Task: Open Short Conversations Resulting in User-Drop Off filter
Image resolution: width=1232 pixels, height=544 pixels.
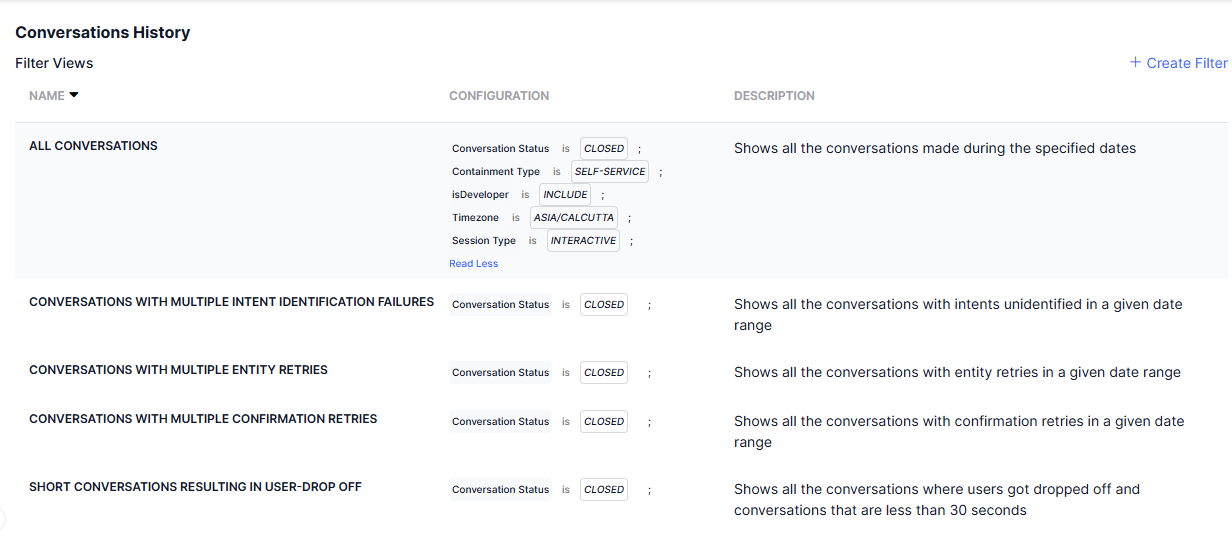Action: pos(195,487)
